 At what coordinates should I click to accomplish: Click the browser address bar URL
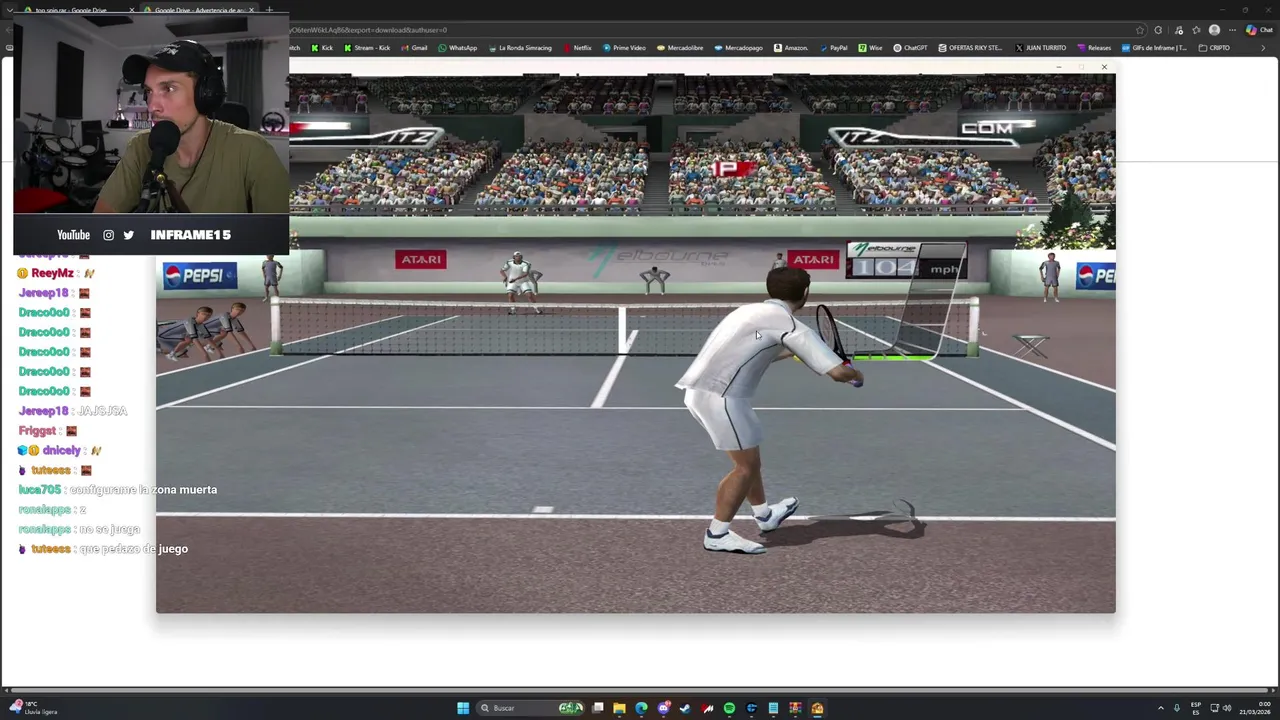368,30
